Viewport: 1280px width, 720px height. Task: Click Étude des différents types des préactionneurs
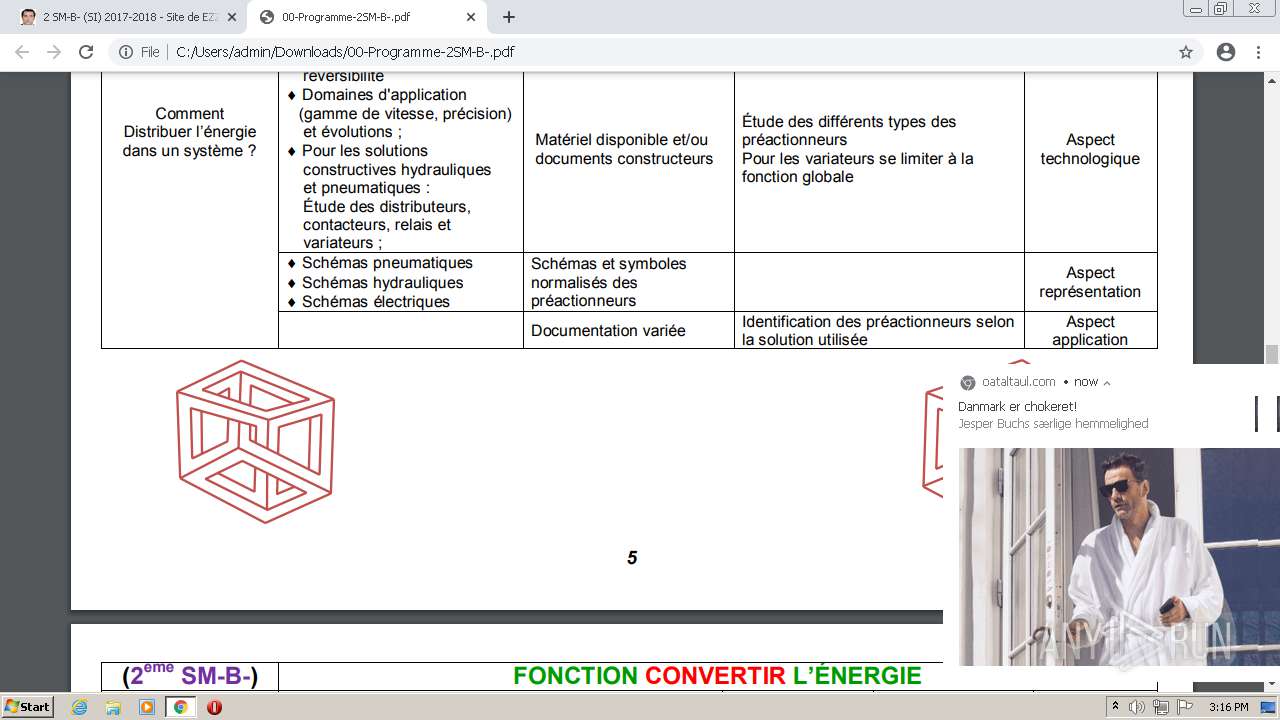tap(849, 131)
